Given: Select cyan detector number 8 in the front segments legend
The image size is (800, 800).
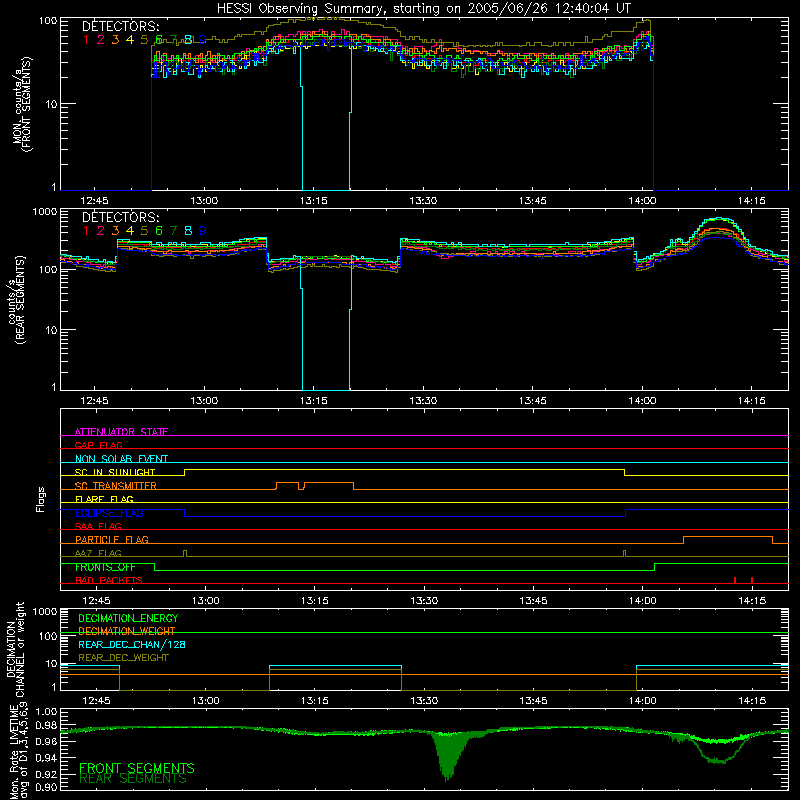Looking at the screenshot, I should pos(188,39).
